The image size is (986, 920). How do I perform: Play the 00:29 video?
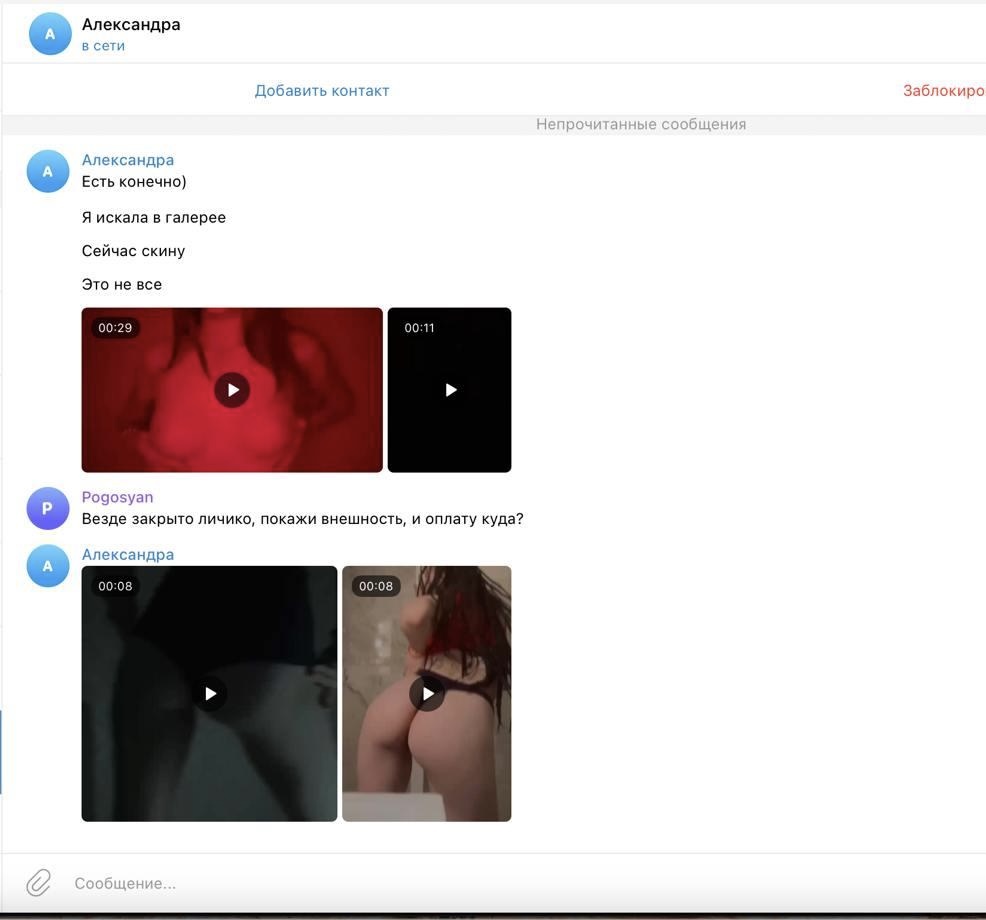[x=232, y=390]
